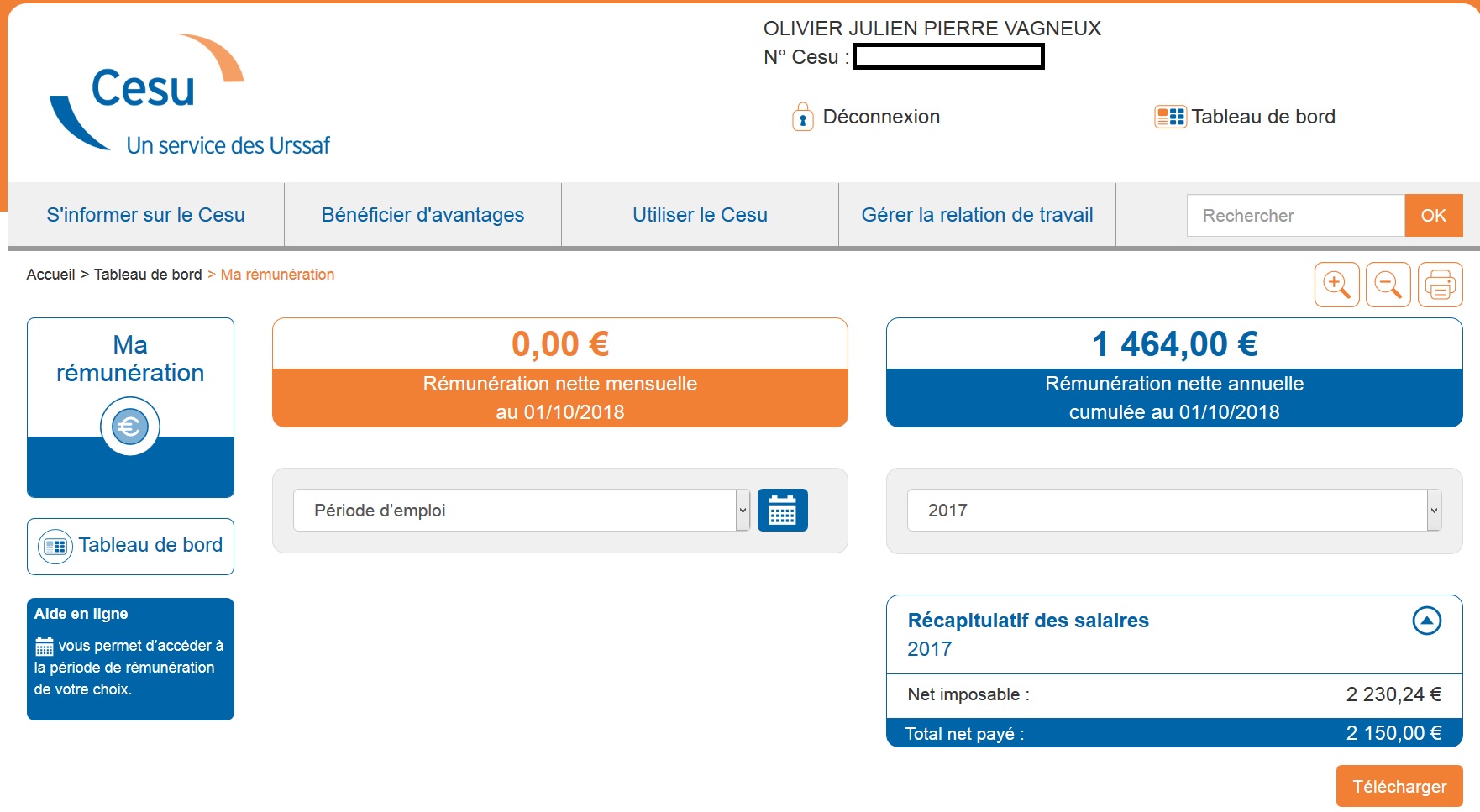Click the euro coin icon under Ma rémunération
Screen dimensions: 1480x812
[130, 427]
